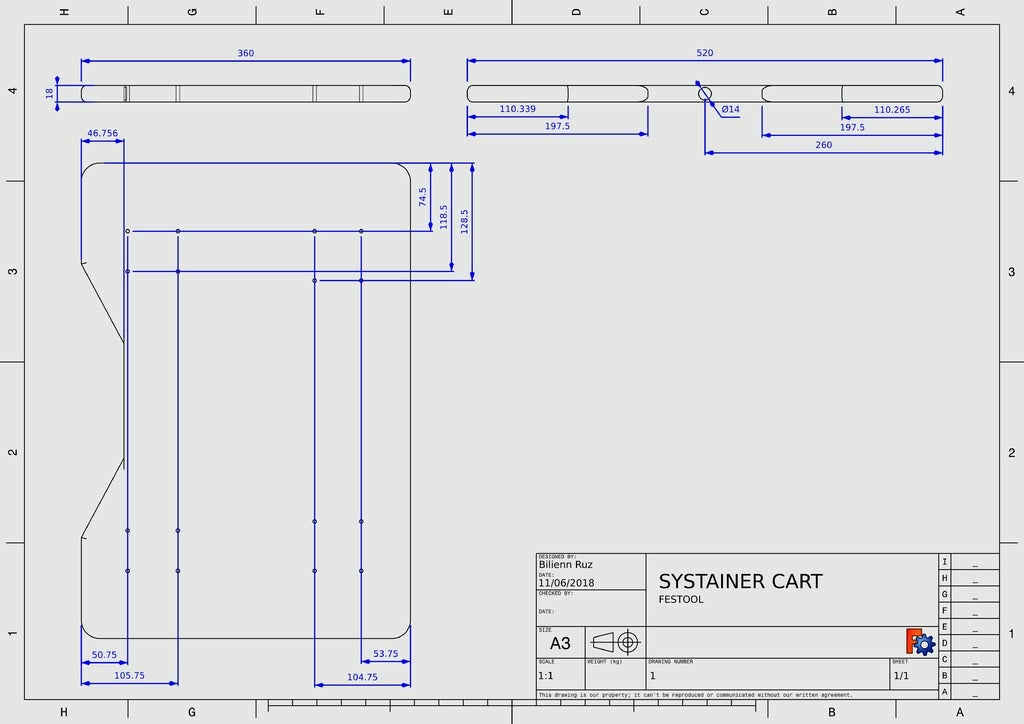The width and height of the screenshot is (1024, 724).
Task: Select the 50.75 dimension value
Action: pyautogui.click(x=104, y=655)
